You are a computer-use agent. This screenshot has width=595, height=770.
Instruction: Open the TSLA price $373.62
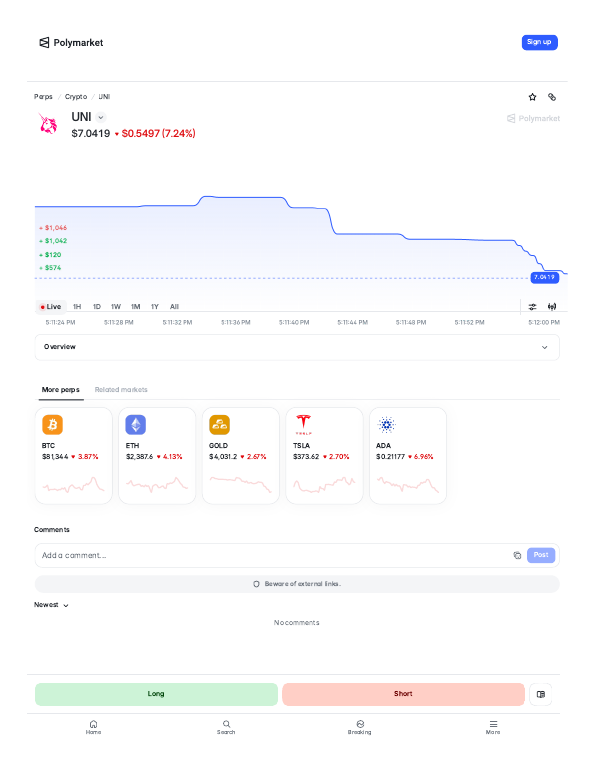pos(306,457)
